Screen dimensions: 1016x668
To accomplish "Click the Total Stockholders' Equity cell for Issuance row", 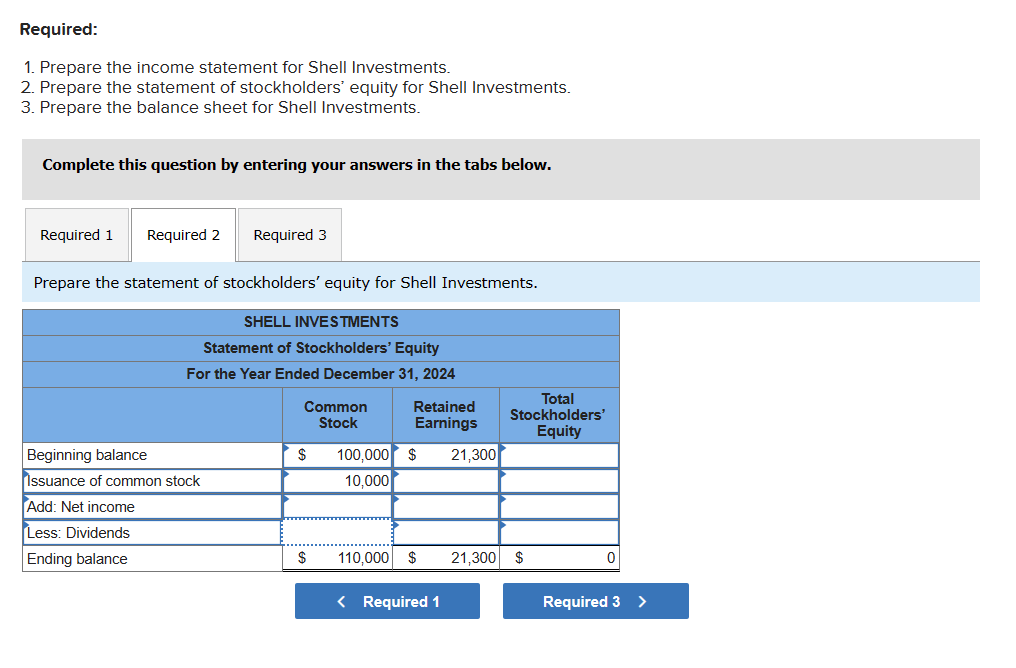I will click(x=559, y=480).
